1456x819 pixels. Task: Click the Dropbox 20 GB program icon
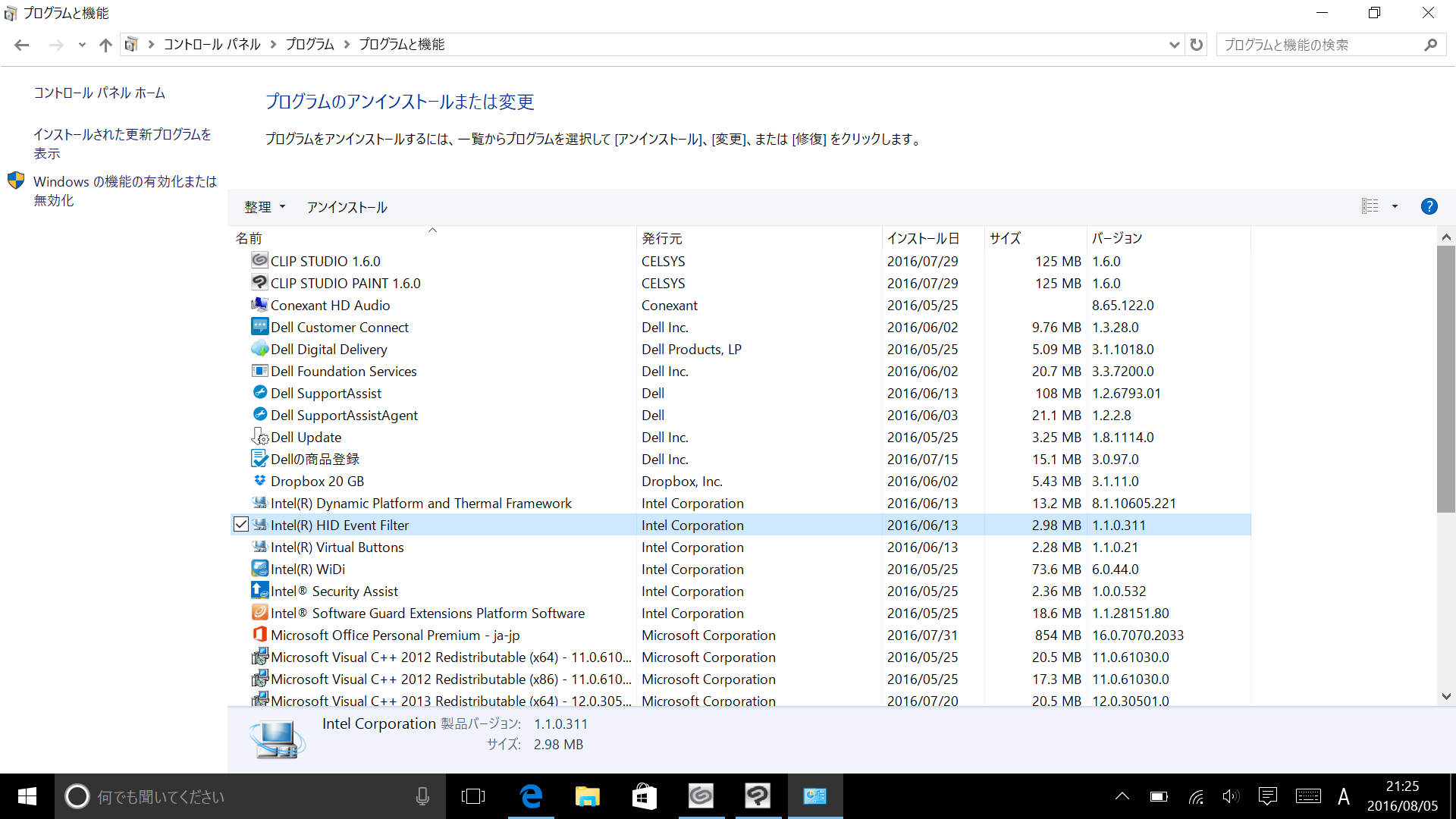click(259, 481)
